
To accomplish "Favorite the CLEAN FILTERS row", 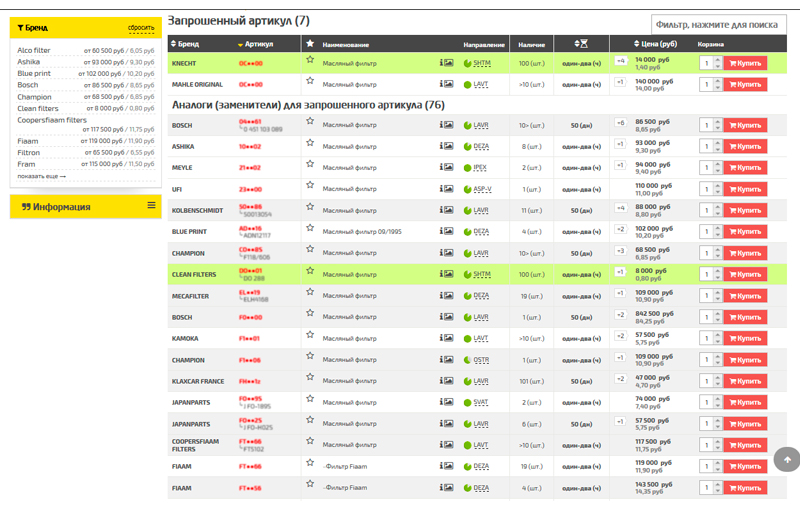I will pyautogui.click(x=310, y=270).
